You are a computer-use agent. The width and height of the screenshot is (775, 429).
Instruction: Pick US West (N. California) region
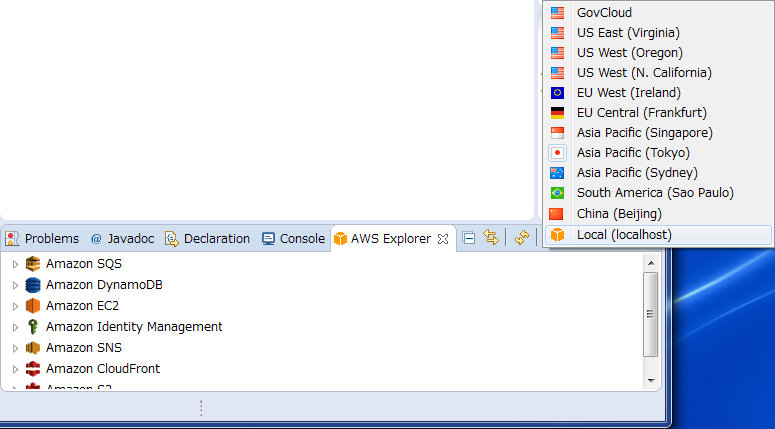click(x=658, y=73)
